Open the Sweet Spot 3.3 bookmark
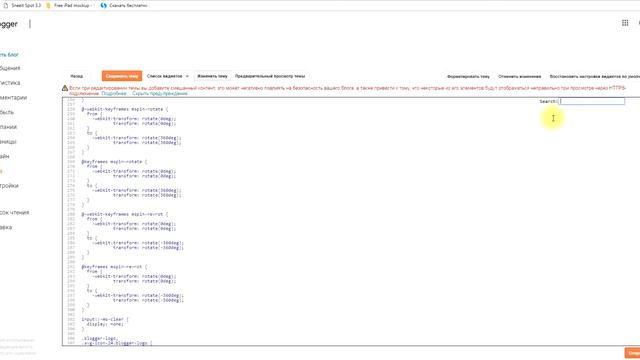Image resolution: width=640 pixels, height=360 pixels. [x=22, y=5]
